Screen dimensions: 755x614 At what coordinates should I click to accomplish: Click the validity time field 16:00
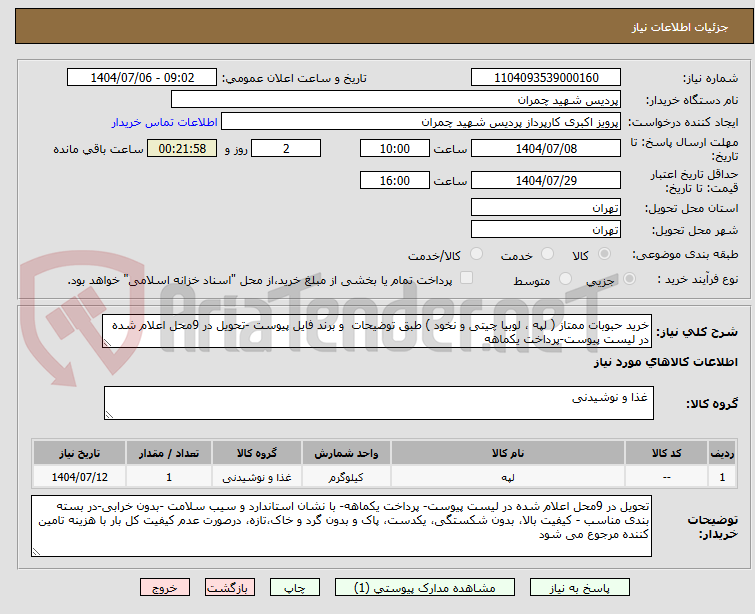click(x=395, y=180)
